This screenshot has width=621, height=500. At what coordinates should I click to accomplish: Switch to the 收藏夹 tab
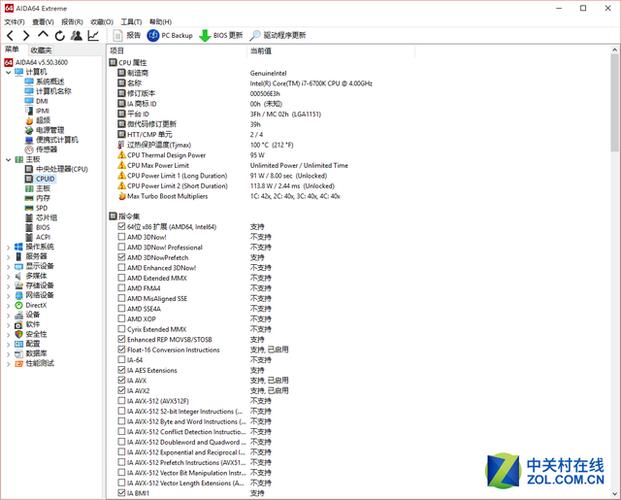tap(41, 50)
